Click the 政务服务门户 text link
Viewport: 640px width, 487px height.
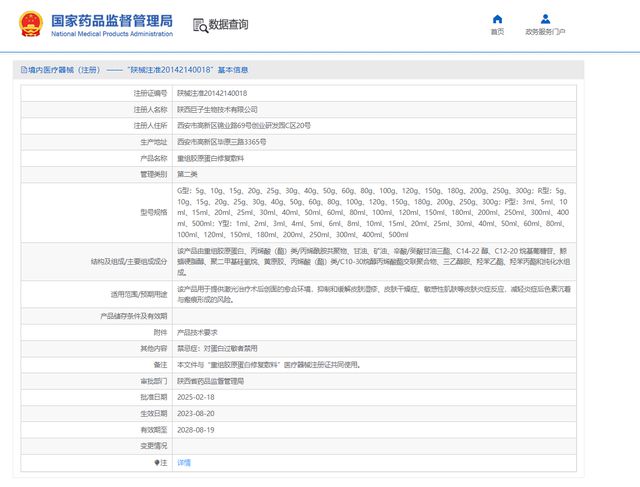point(545,32)
